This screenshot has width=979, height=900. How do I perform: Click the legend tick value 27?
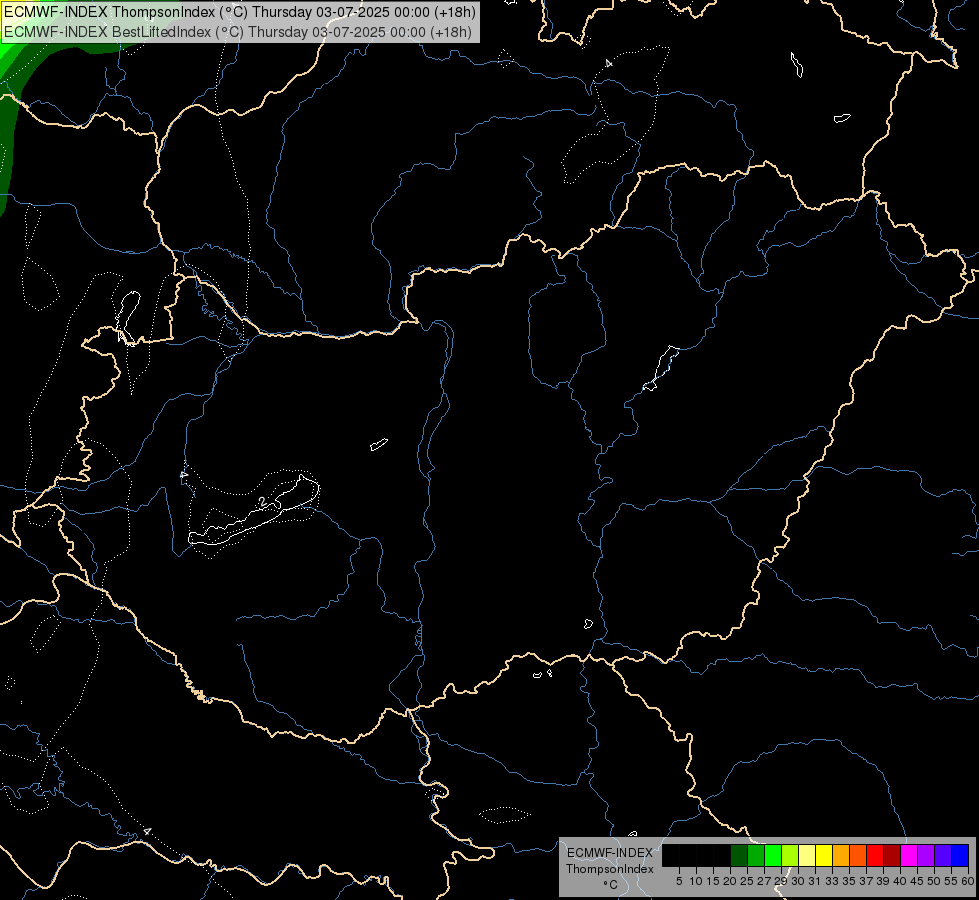[764, 881]
